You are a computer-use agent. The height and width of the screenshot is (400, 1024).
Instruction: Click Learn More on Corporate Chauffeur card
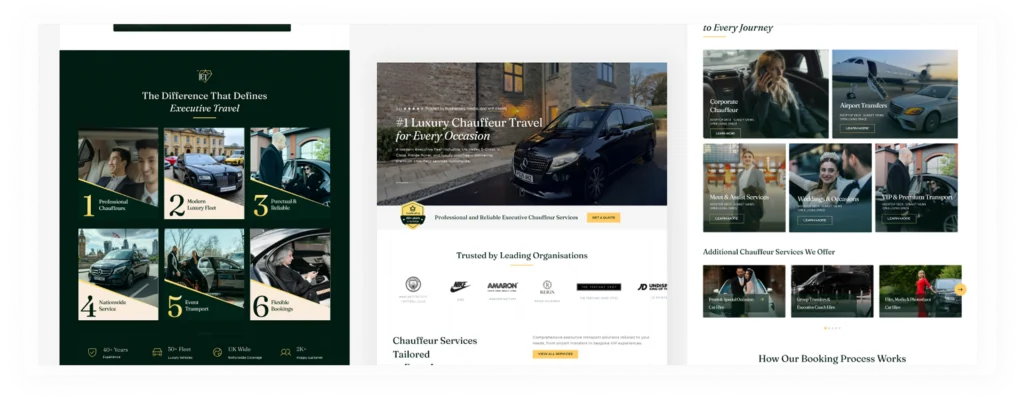click(725, 131)
